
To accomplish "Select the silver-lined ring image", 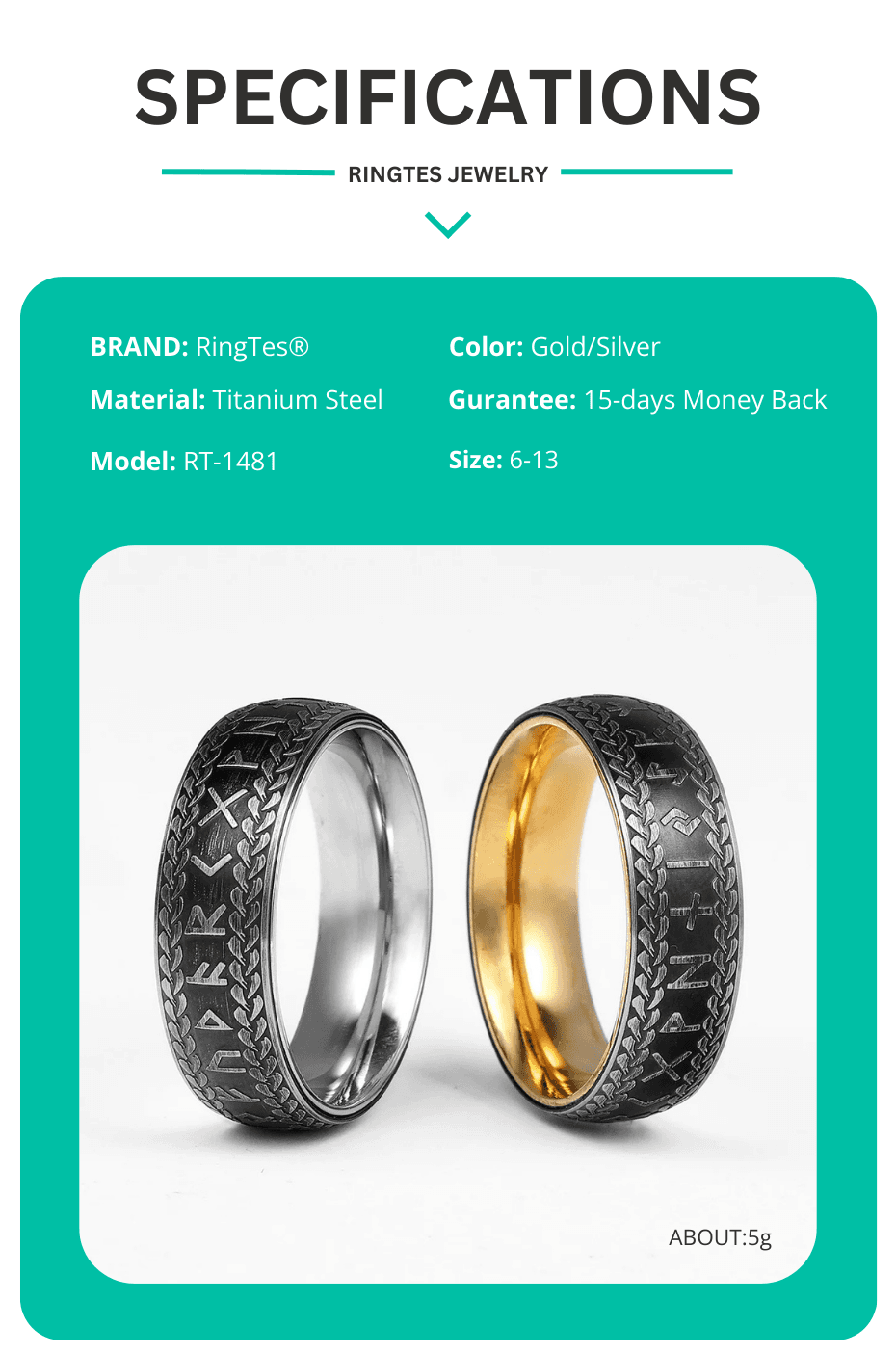I will 293,915.
